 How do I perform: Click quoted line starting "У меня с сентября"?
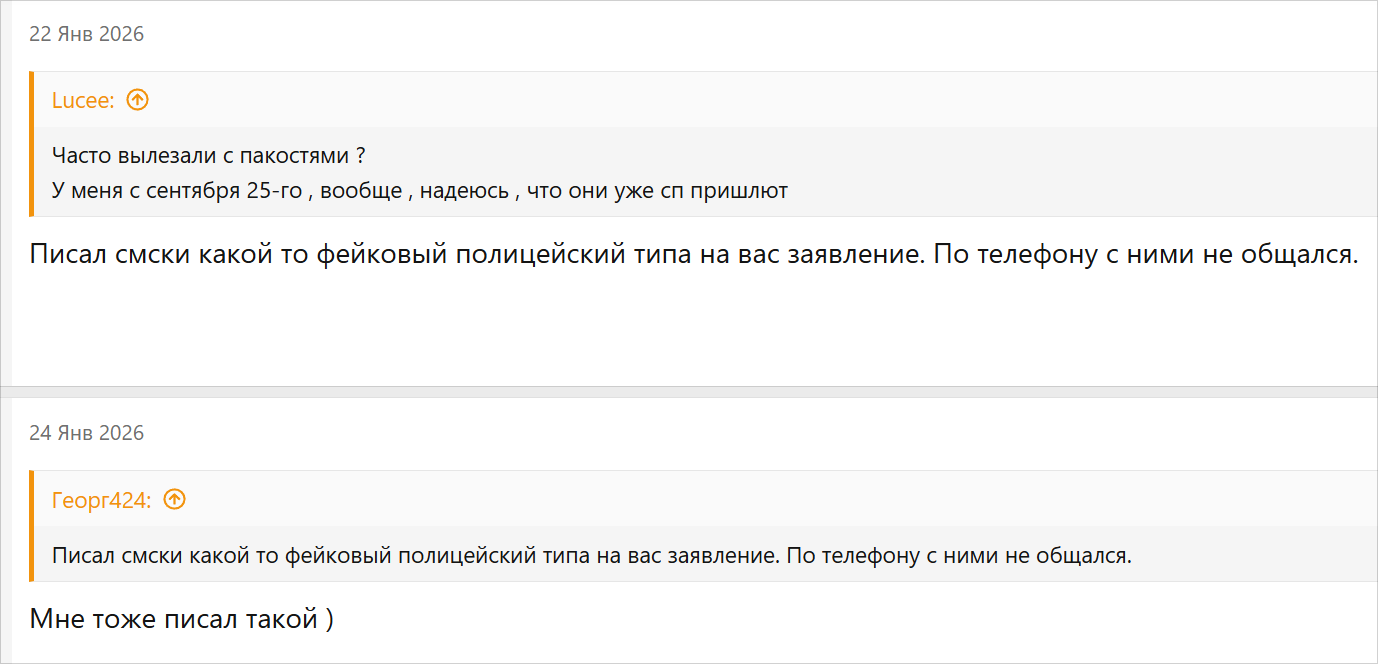[419, 191]
